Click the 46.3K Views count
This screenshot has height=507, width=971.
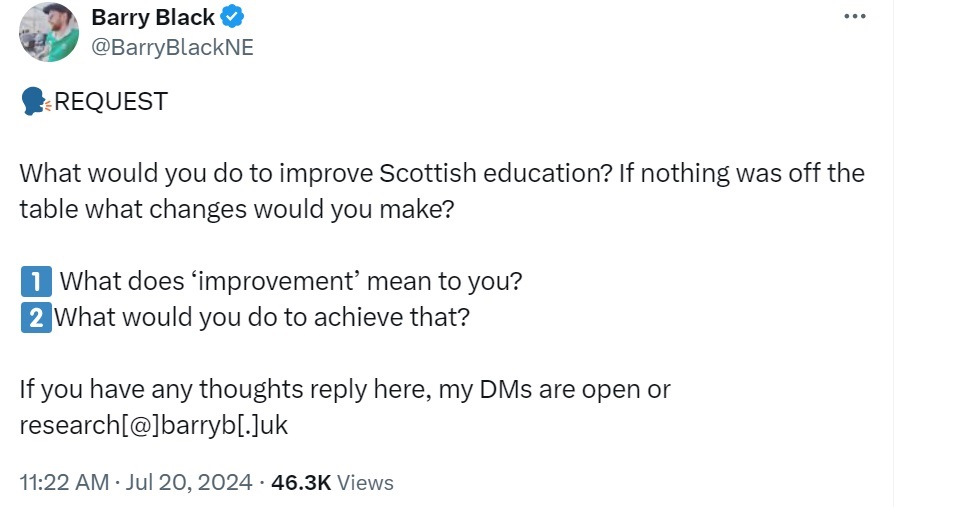coord(332,482)
